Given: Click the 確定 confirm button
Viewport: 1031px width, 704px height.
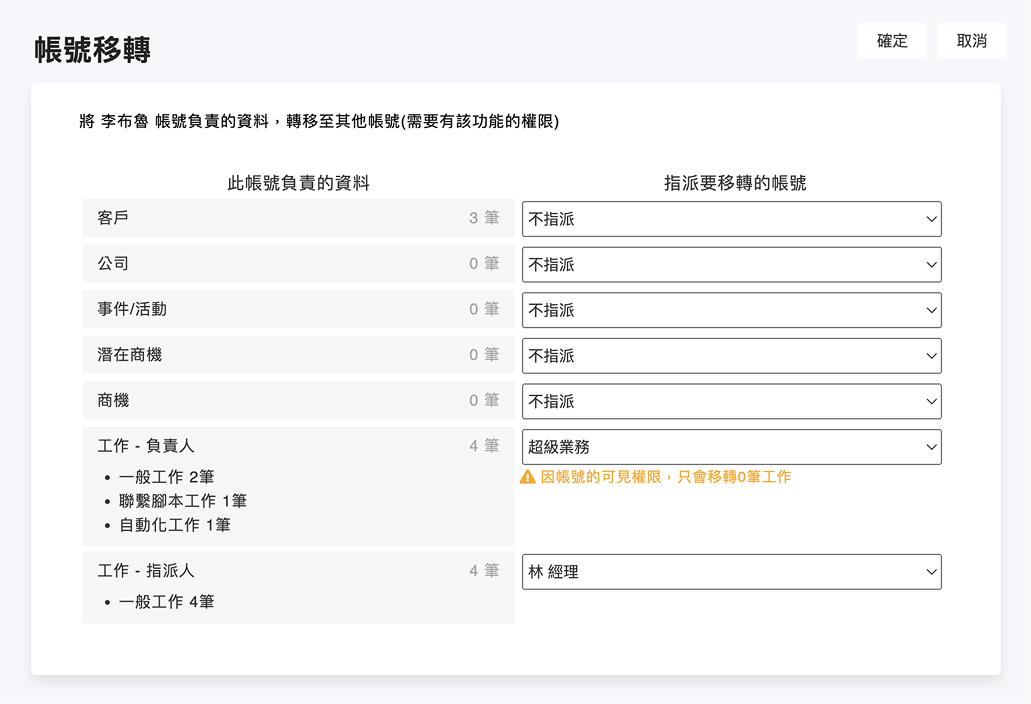Looking at the screenshot, I should point(892,41).
